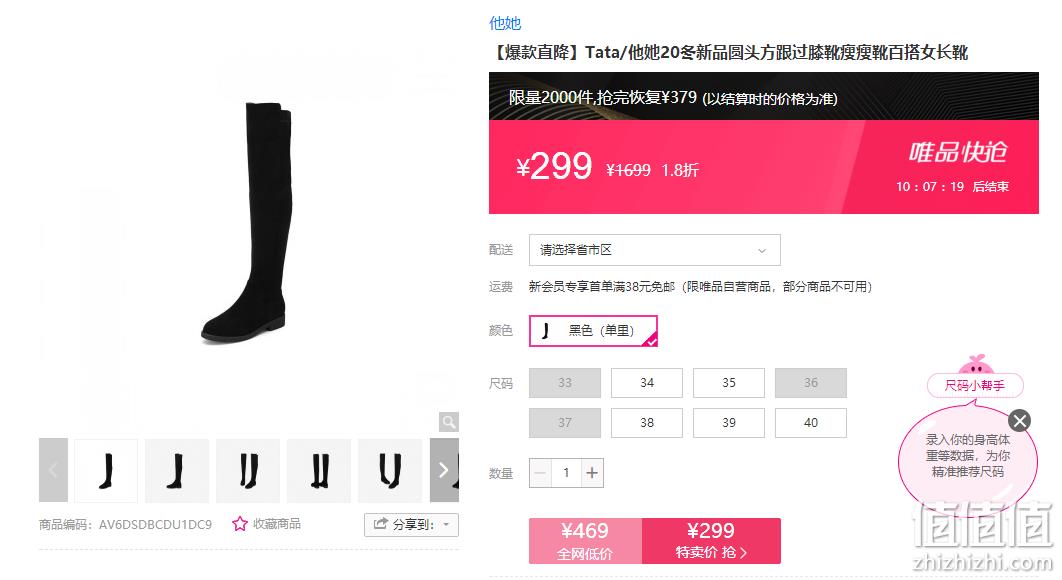The image size is (1062, 580).
Task: Choose size 40
Action: click(x=811, y=423)
